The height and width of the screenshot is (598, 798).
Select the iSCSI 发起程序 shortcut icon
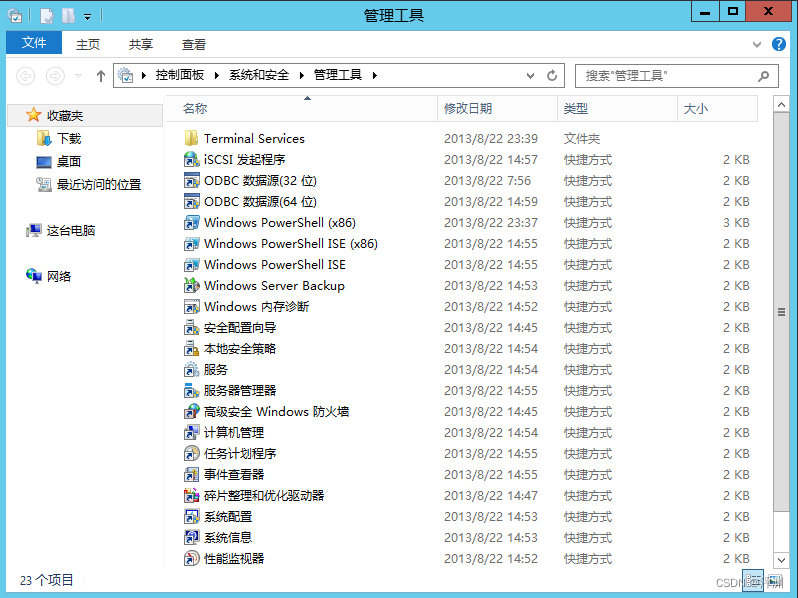click(191, 159)
